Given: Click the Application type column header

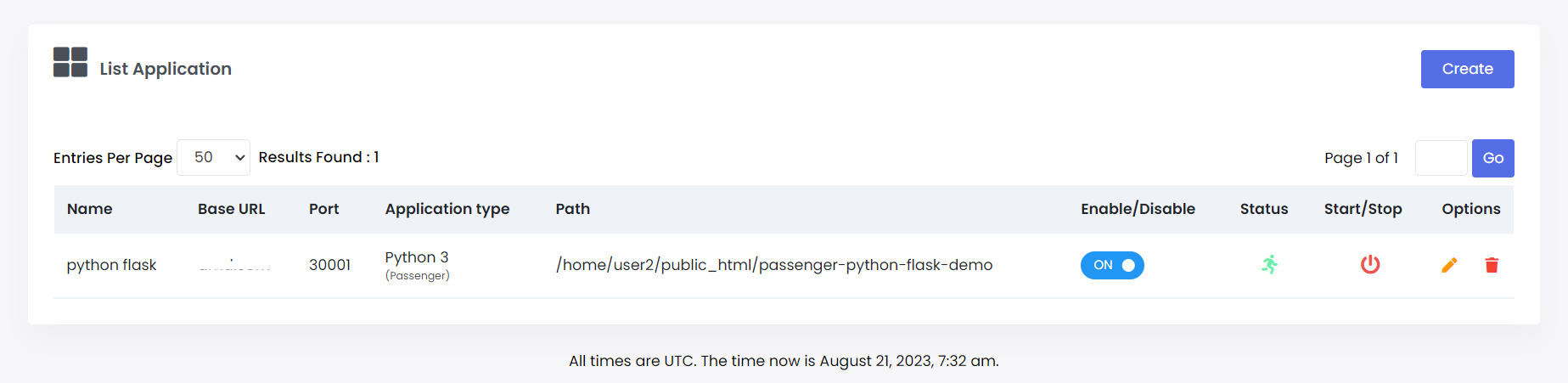Looking at the screenshot, I should [447, 209].
